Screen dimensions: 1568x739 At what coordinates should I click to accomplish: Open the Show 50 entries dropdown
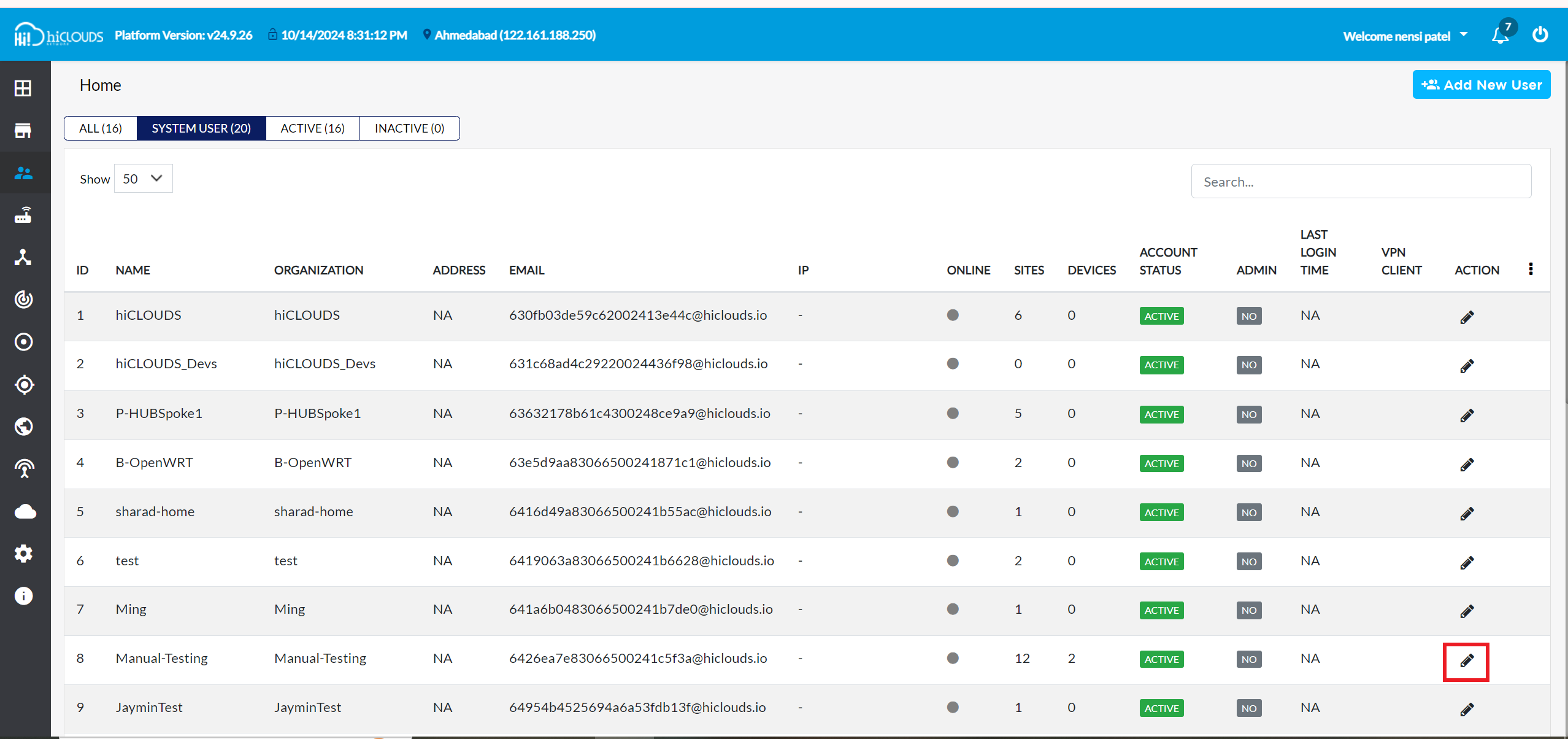pos(144,179)
